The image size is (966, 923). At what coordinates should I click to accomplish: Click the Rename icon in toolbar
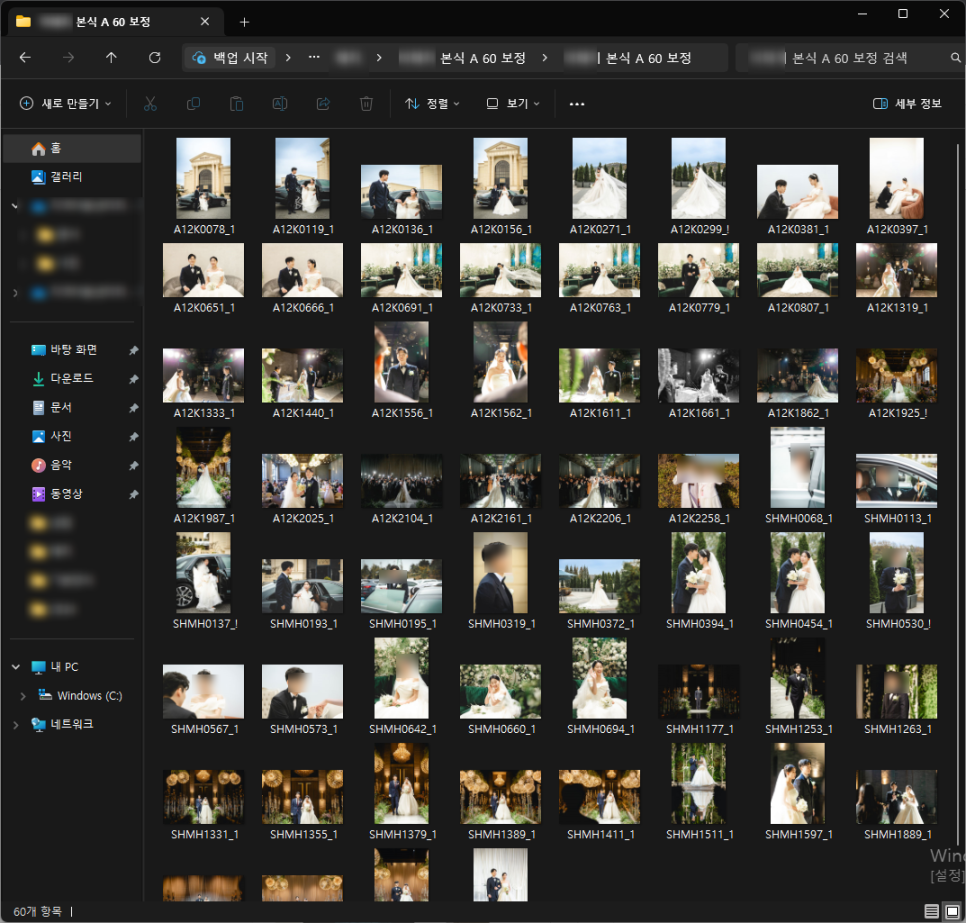coord(280,104)
